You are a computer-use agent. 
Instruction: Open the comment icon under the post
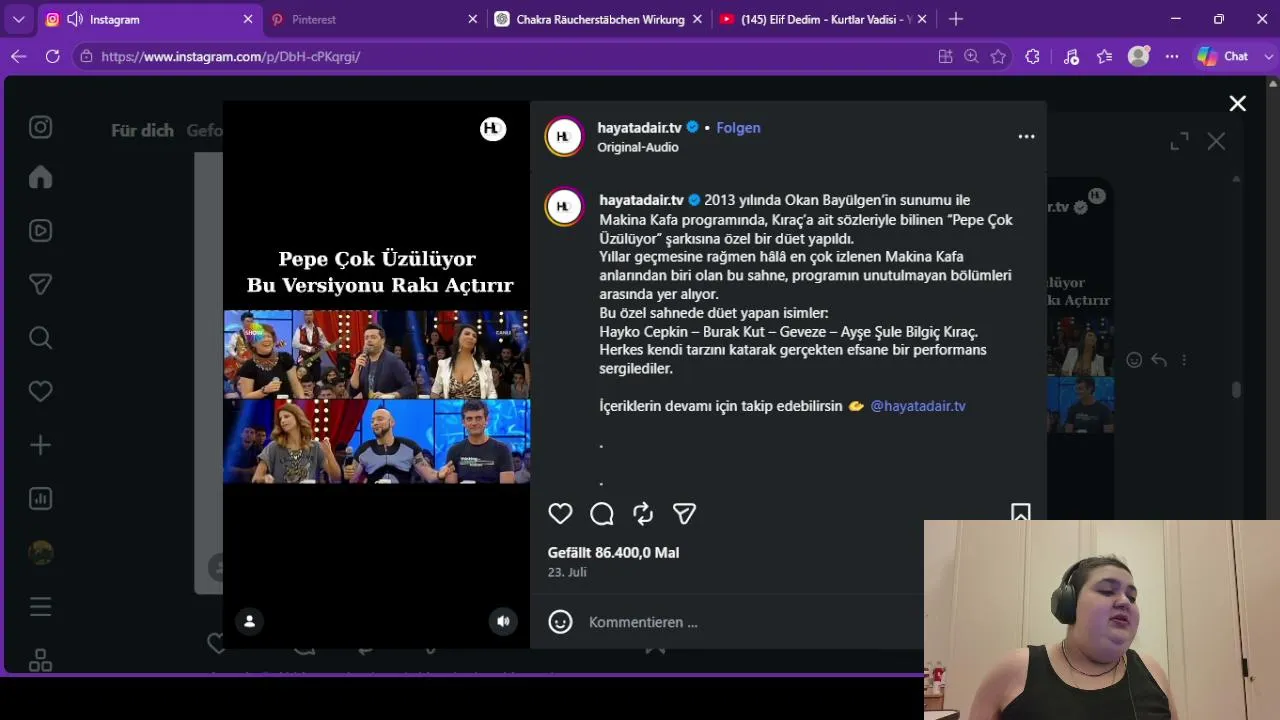(x=602, y=514)
